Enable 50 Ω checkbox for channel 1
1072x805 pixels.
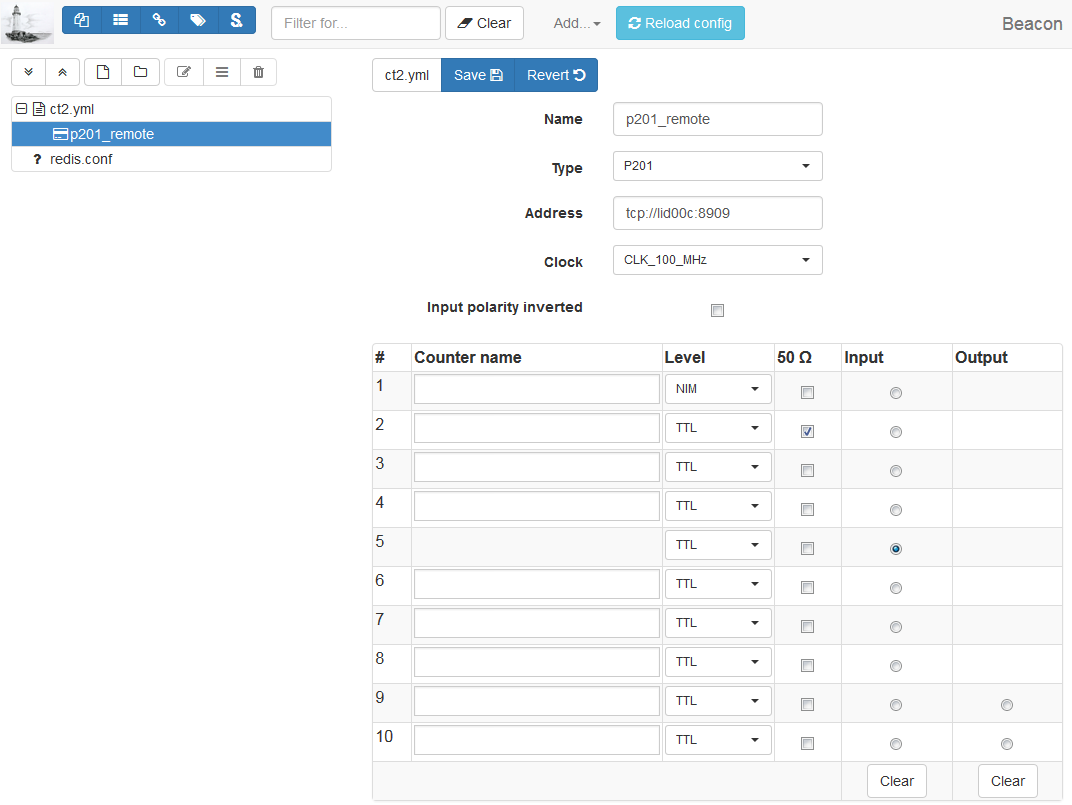(x=807, y=393)
